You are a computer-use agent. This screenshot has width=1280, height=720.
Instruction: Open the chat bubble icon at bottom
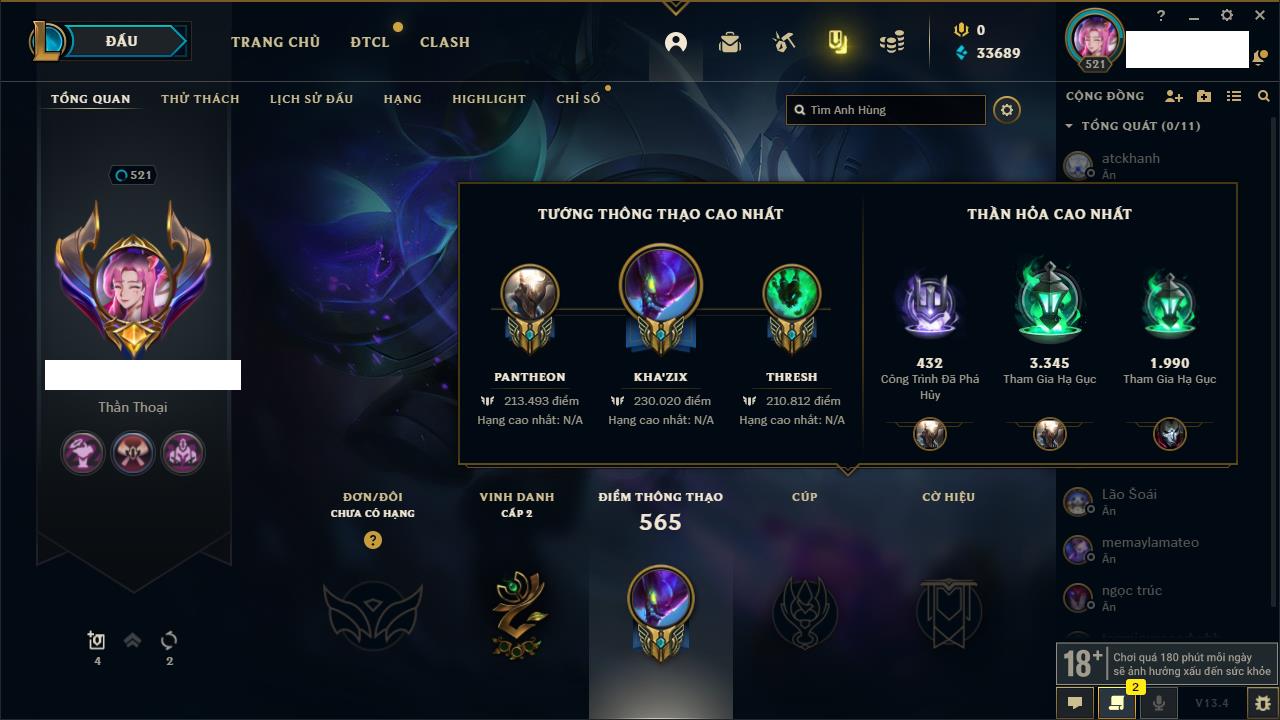(x=1075, y=703)
